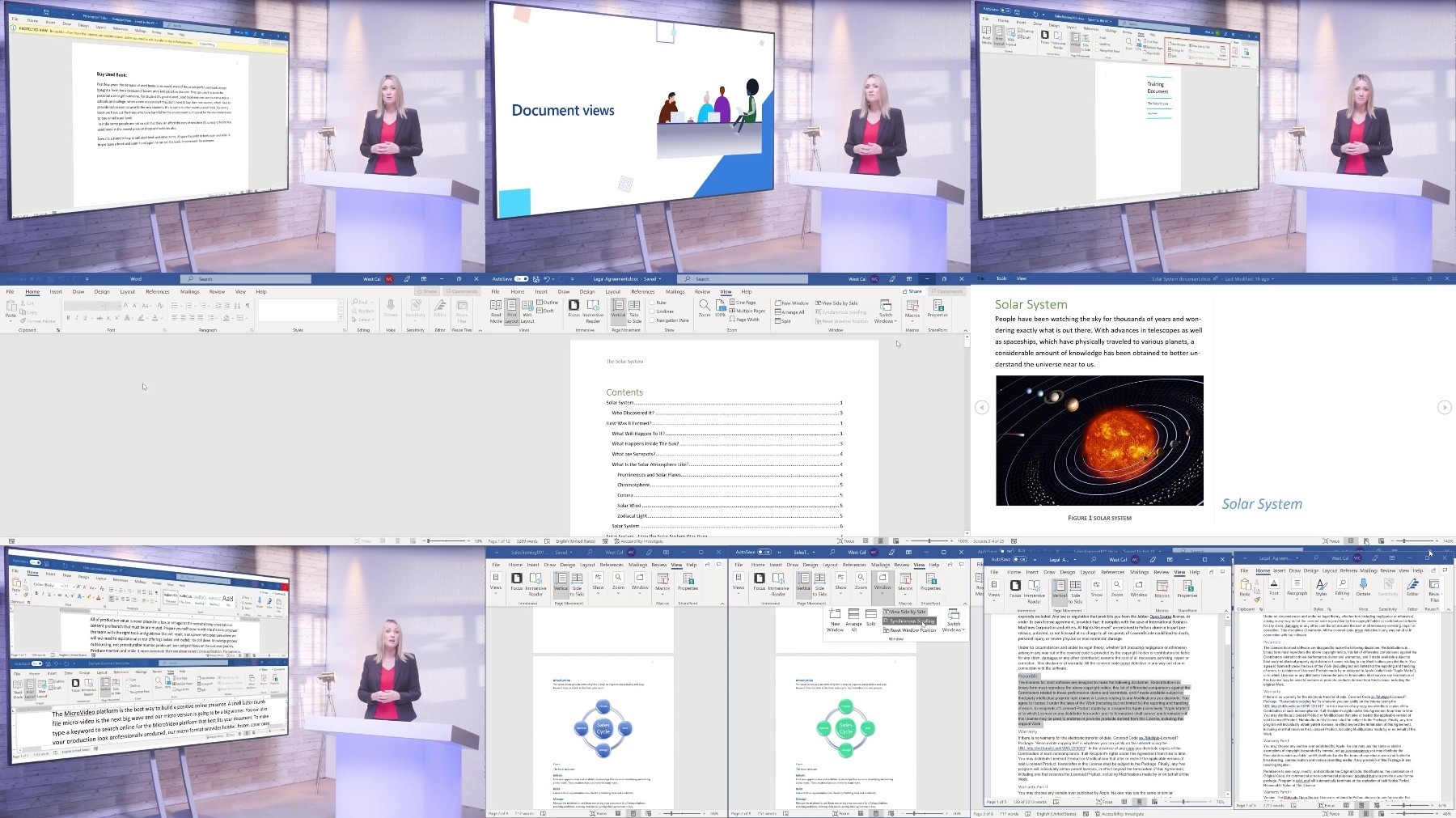Viewport: 1456px width, 818px height.
Task: Click Save icon in Legal Agreement.docx title bar
Action: coord(535,279)
